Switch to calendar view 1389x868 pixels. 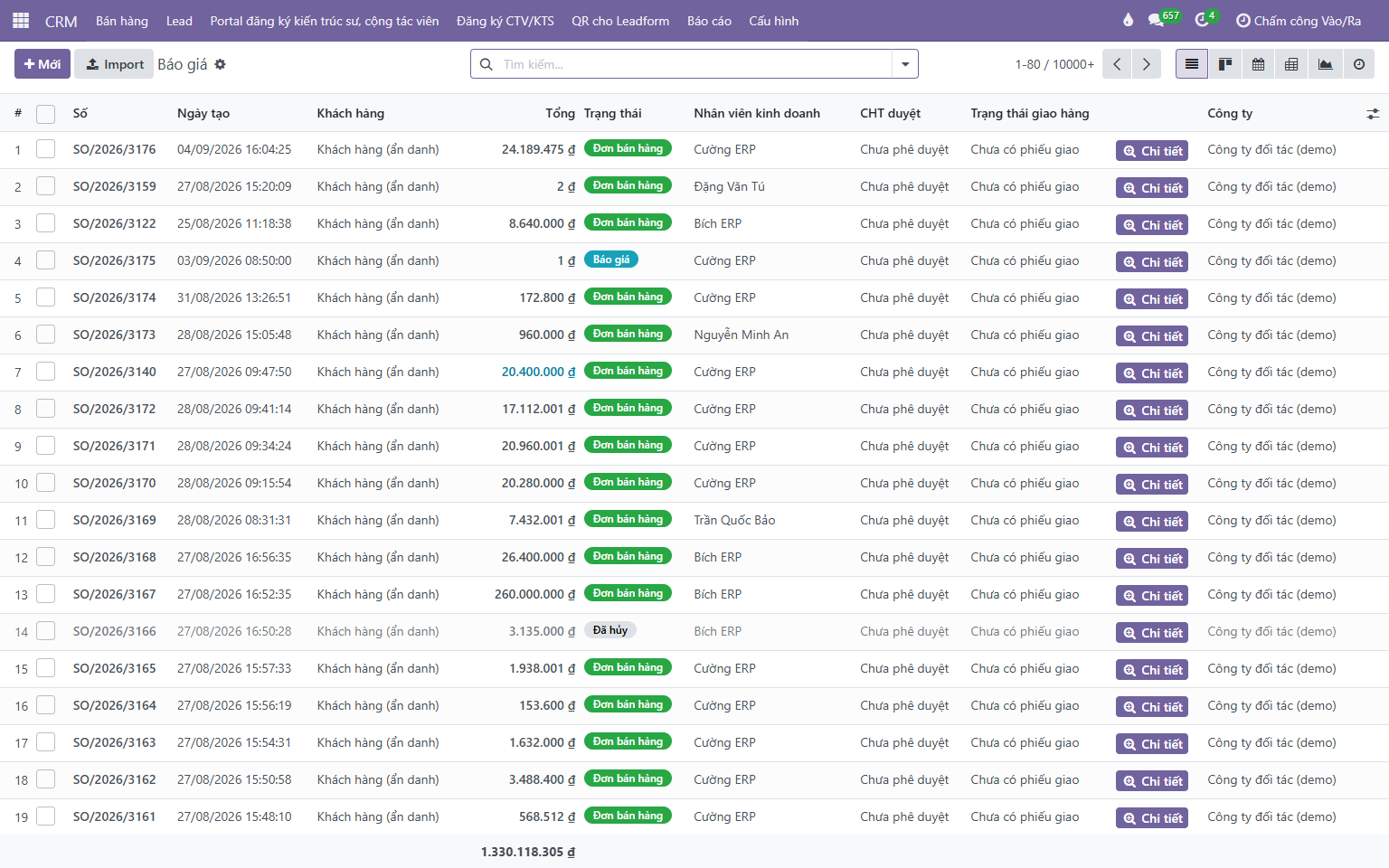point(1259,64)
